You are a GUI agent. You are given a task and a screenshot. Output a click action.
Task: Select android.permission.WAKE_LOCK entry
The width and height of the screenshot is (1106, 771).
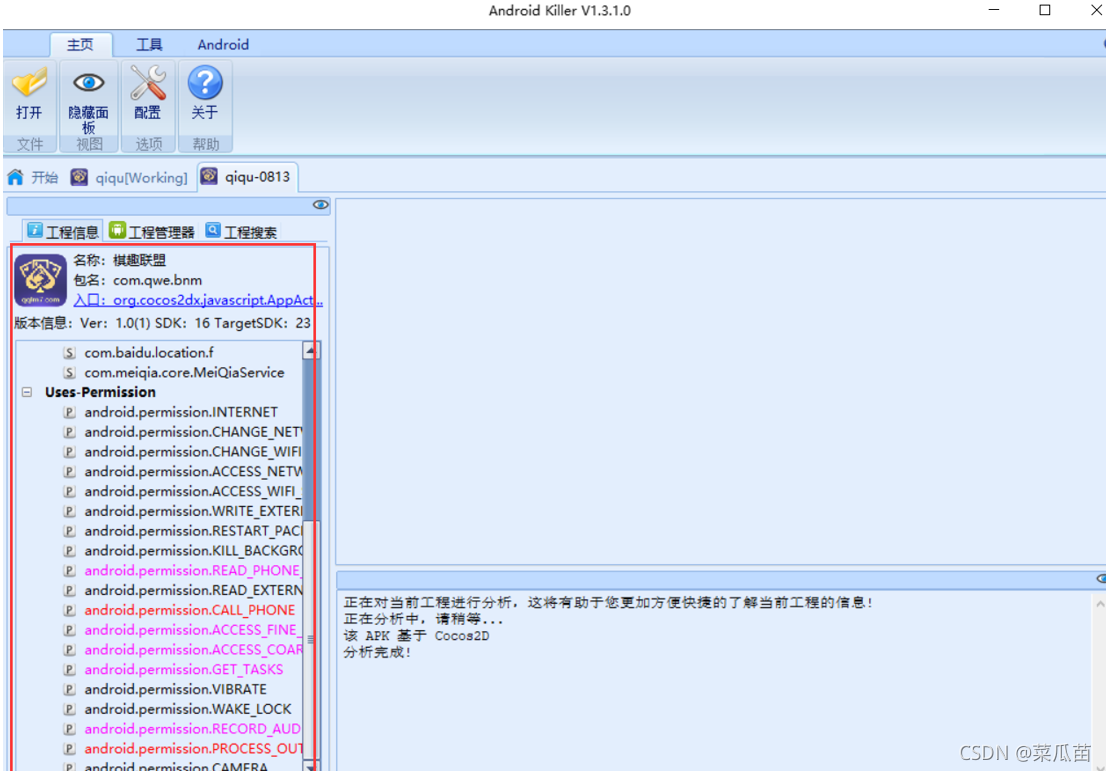pos(188,708)
